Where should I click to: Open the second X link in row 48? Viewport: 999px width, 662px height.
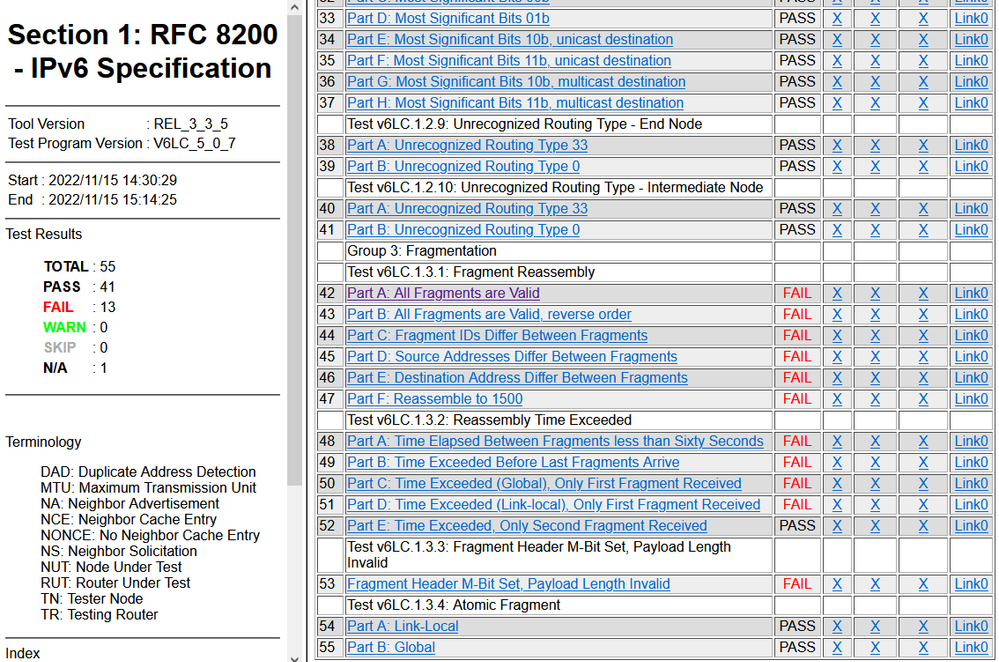point(875,441)
